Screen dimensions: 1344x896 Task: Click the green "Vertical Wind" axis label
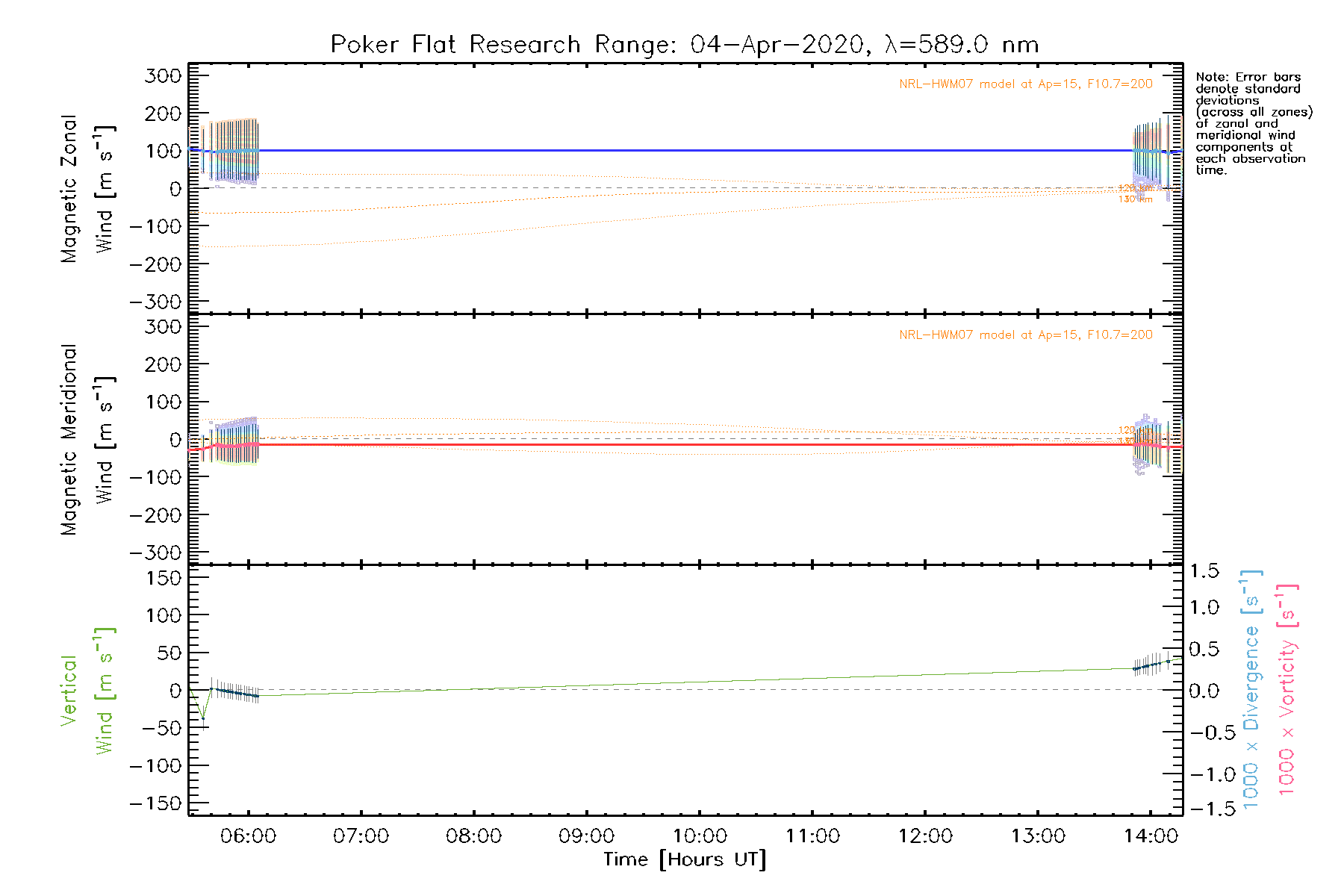coord(88,691)
